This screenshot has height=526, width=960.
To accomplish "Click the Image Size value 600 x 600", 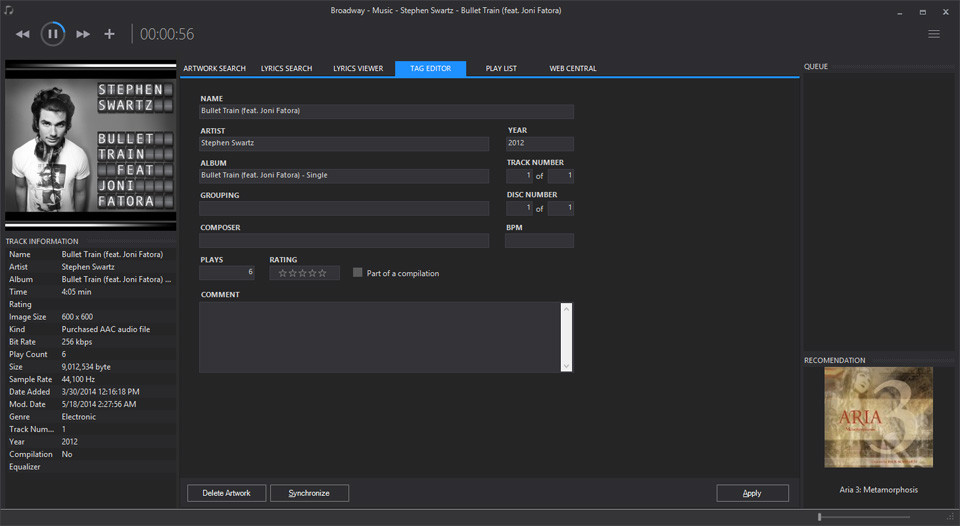I will click(x=77, y=317).
